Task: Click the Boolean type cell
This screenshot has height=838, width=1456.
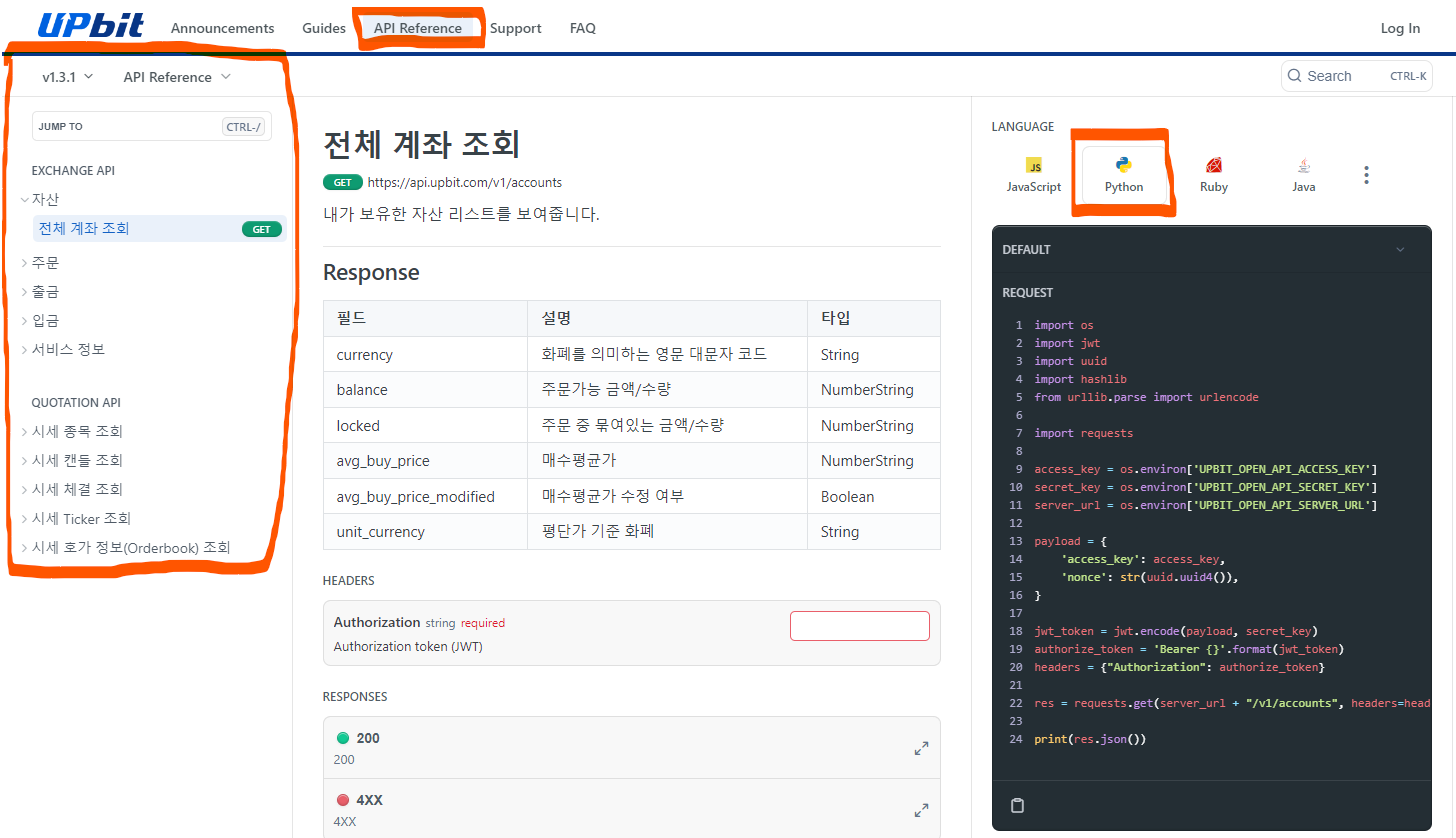Action: click(x=874, y=497)
